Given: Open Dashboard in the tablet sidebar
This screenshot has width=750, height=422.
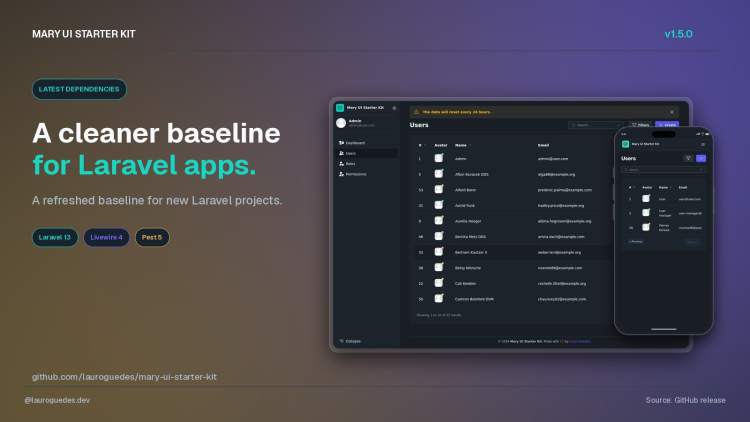Looking at the screenshot, I should click(352, 143).
